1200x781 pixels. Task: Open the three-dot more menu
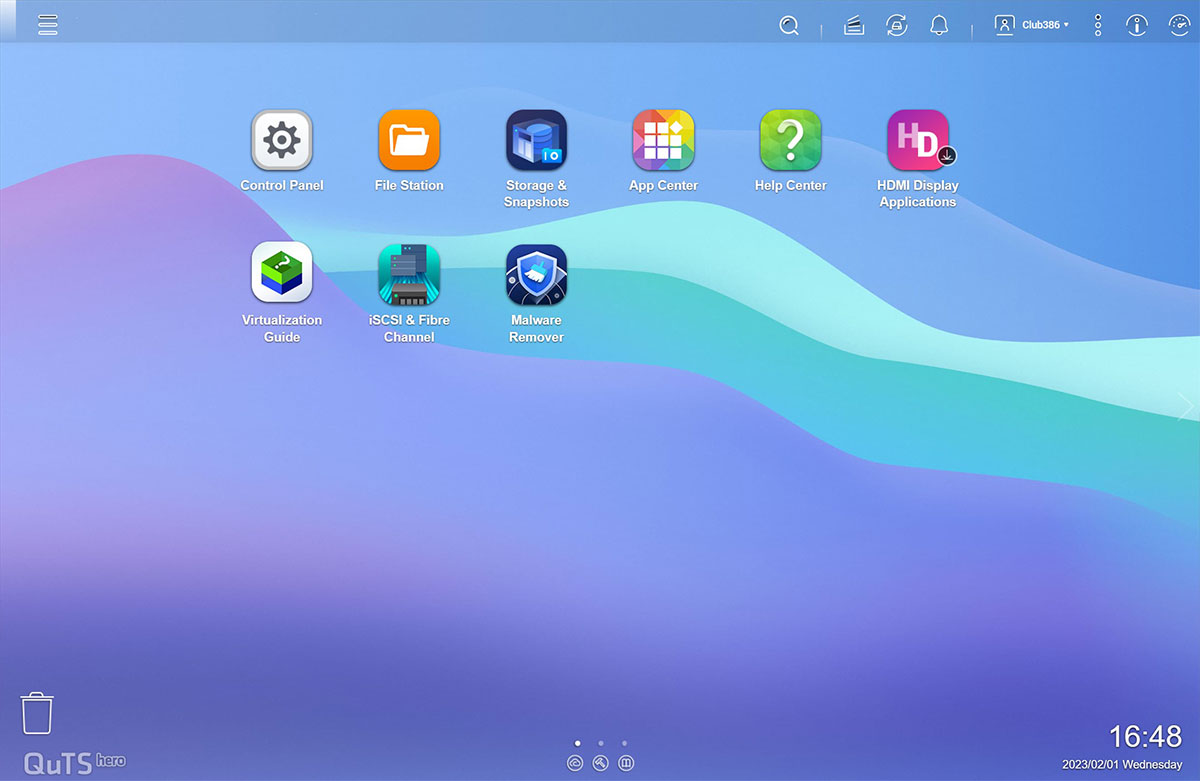[1098, 26]
